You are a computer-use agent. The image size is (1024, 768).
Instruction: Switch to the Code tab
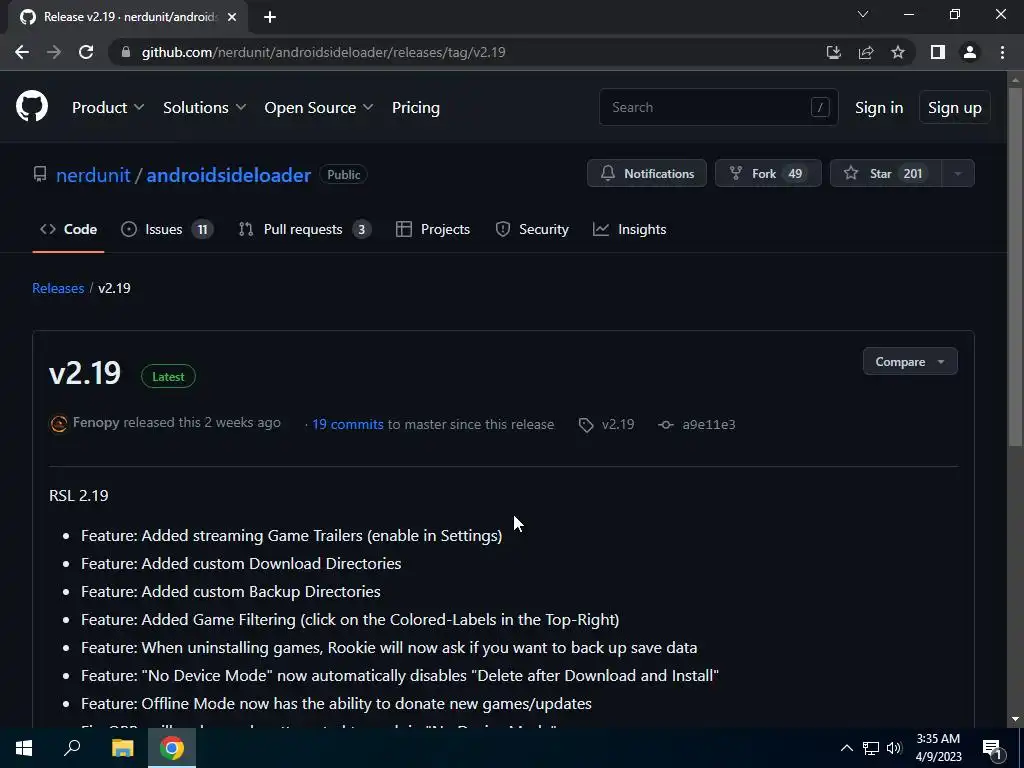coord(69,229)
